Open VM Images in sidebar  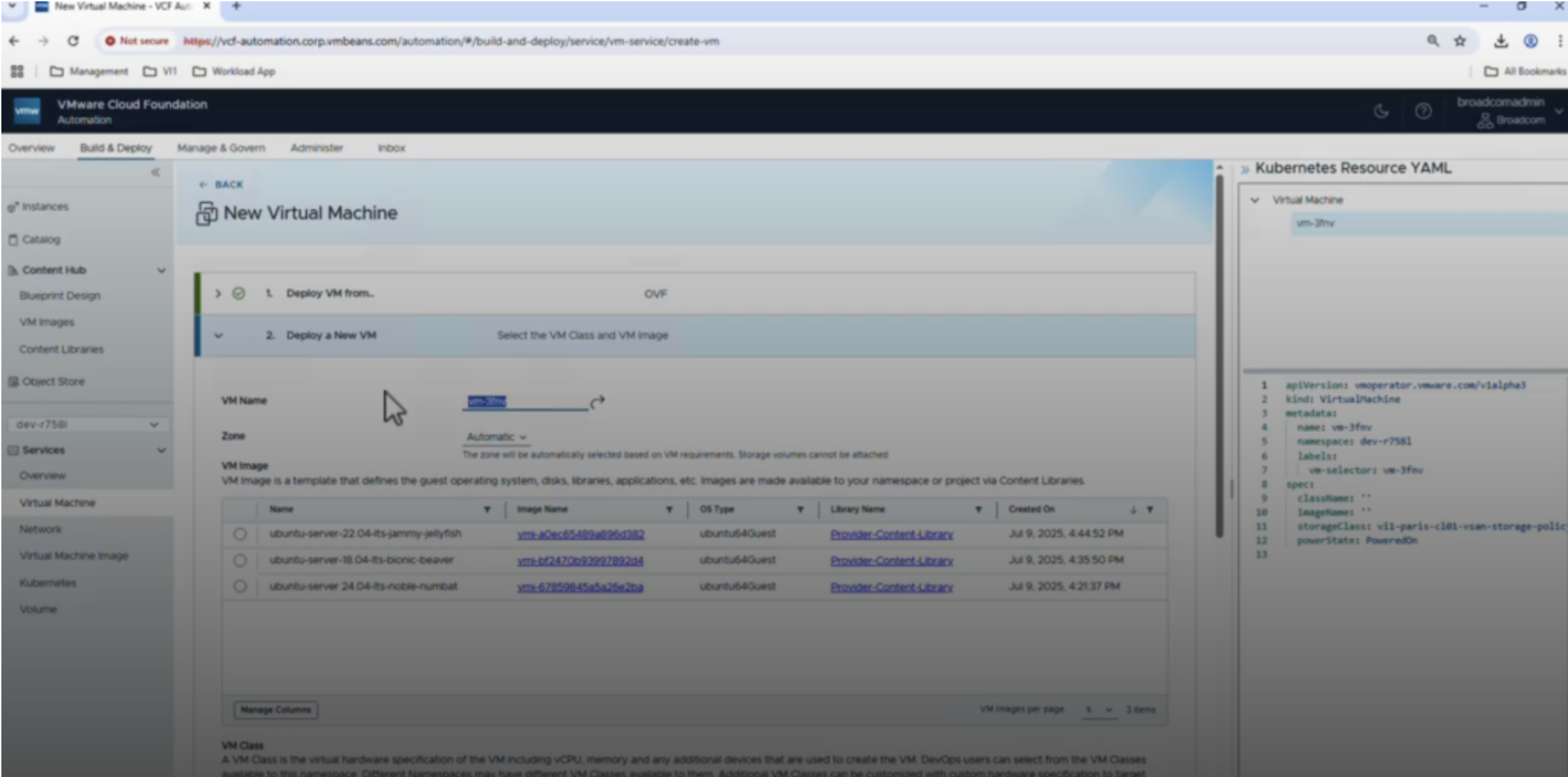(47, 322)
